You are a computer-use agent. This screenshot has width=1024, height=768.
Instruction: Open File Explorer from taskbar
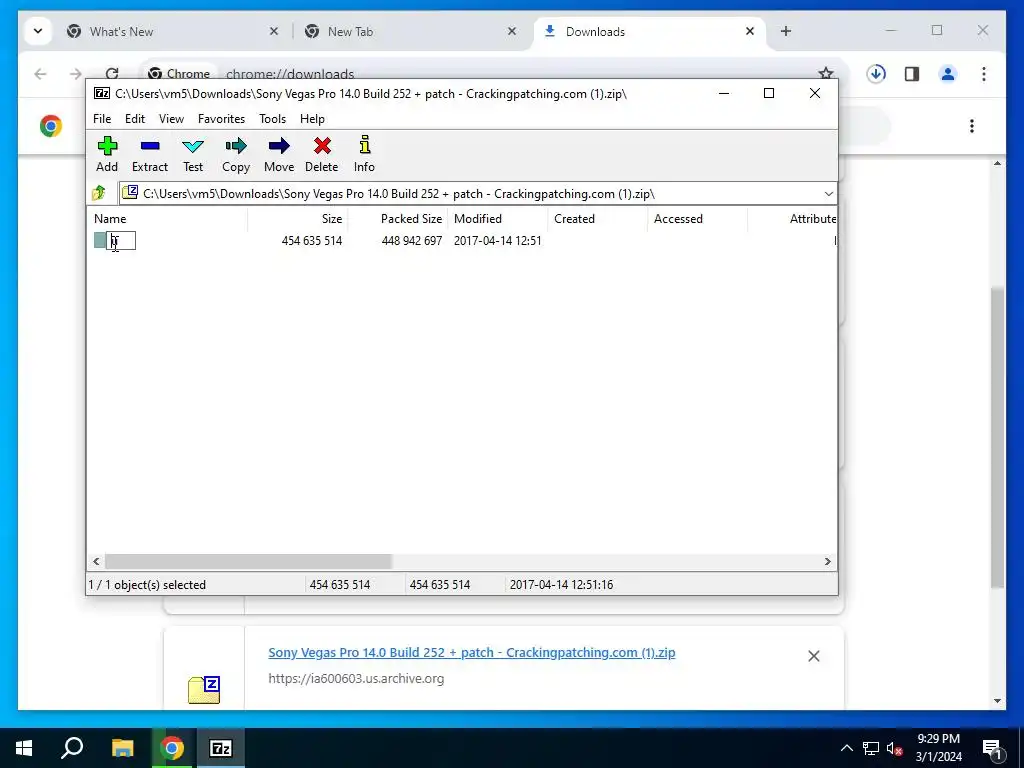[x=122, y=748]
